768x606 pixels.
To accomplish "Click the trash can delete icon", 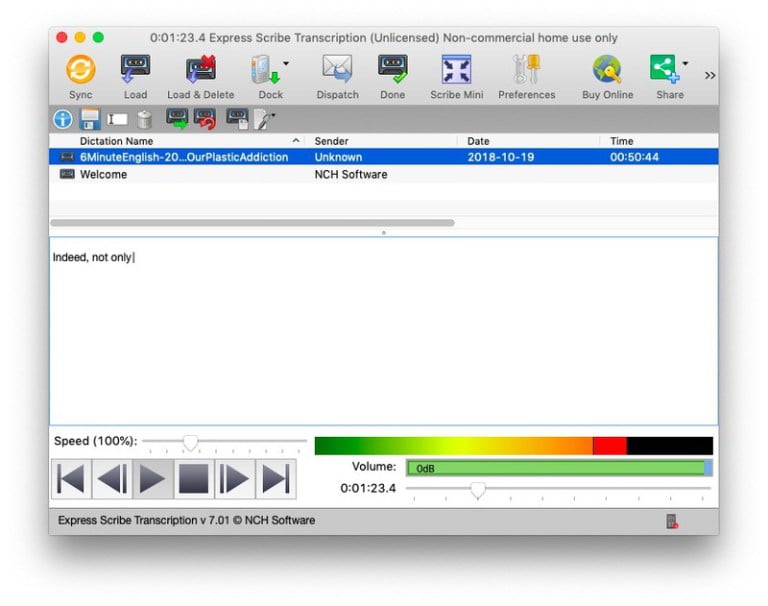I will point(144,120).
